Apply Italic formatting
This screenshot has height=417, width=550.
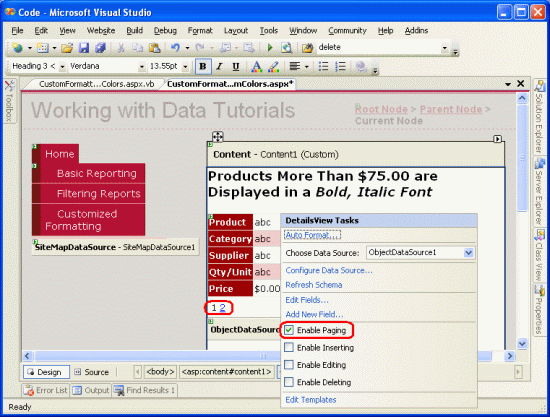(x=220, y=66)
